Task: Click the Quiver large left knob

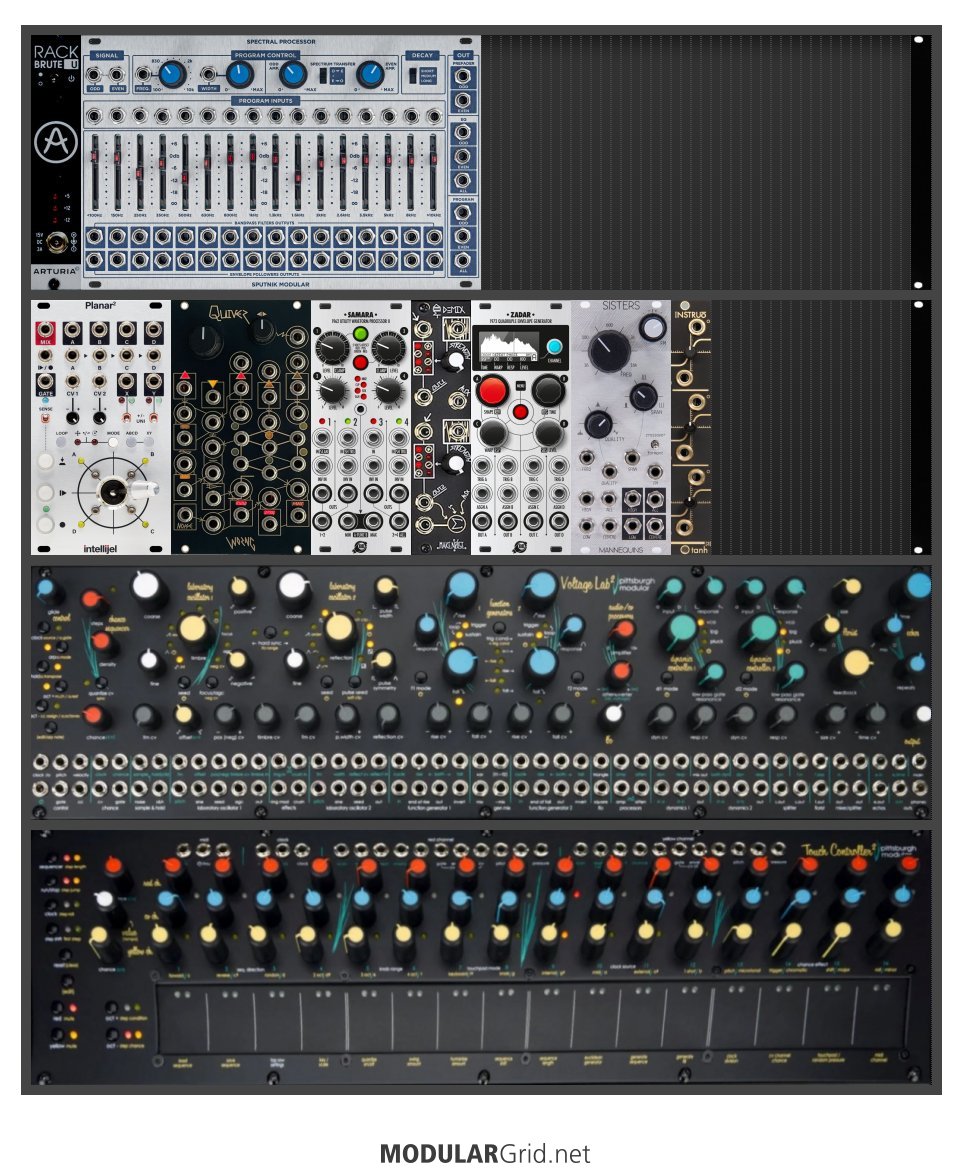Action: pyautogui.click(x=205, y=342)
